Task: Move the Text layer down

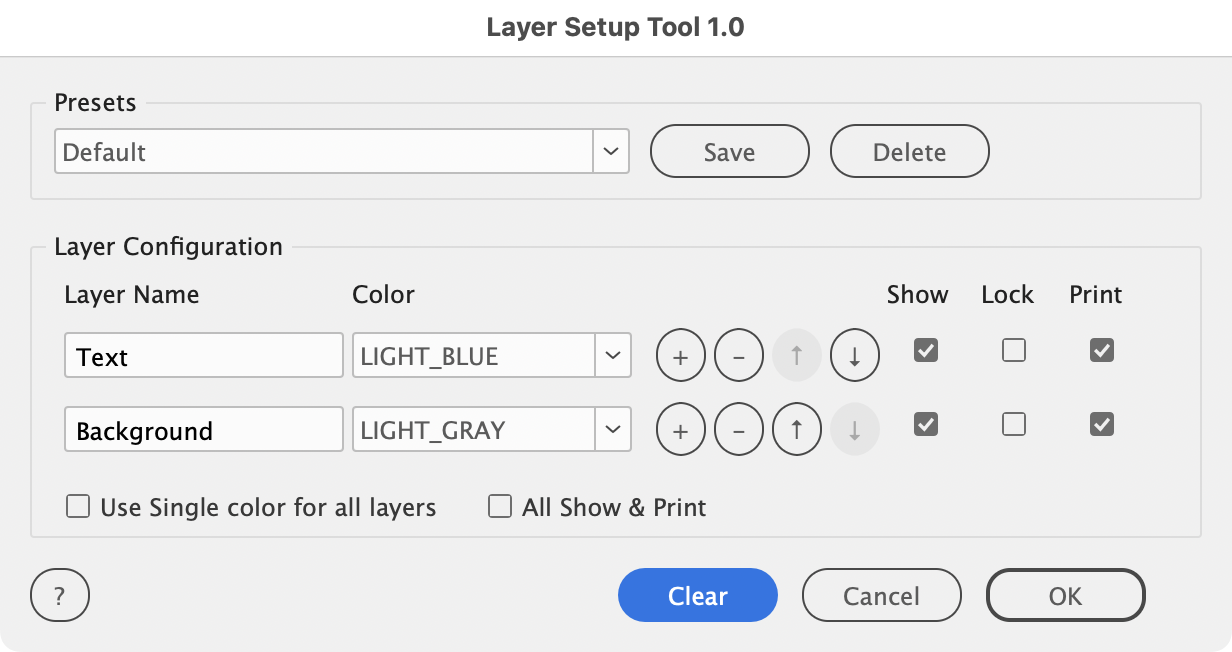Action: coord(855,357)
